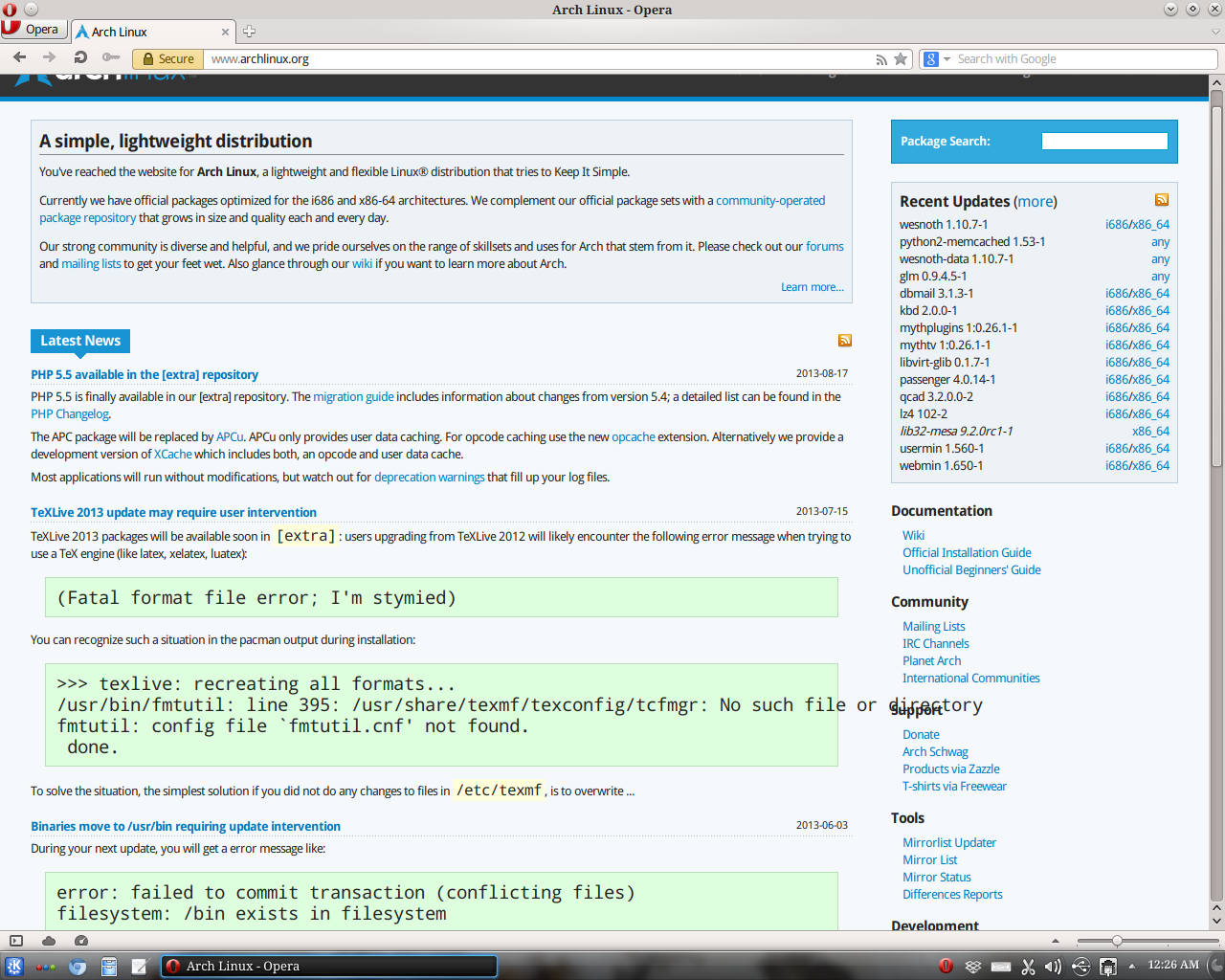The image size is (1225, 980).
Task: Open the PHP Changelog link
Action: click(70, 413)
